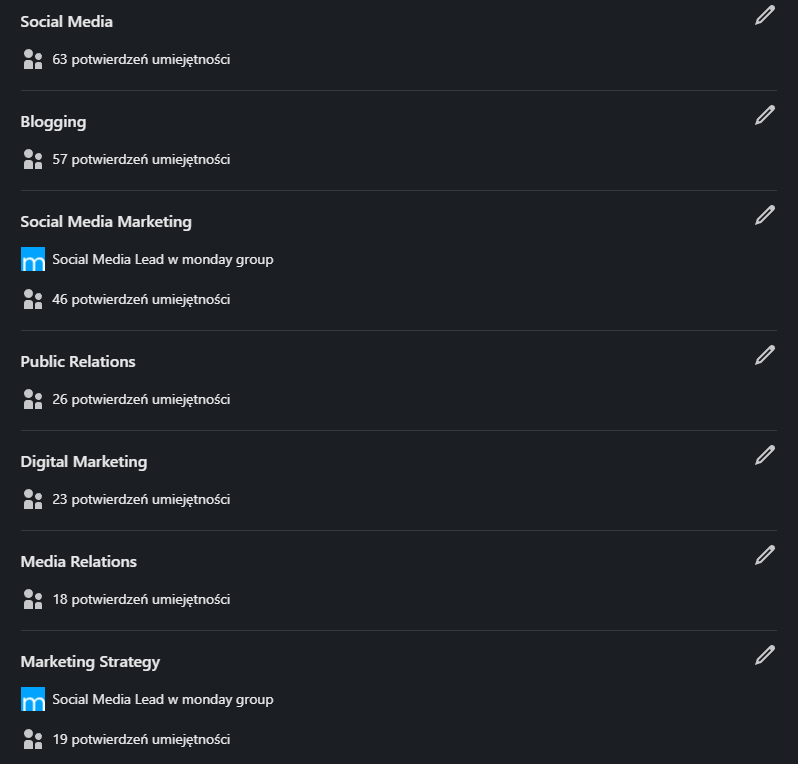Screen dimensions: 798x764
Task: Click the pencil icon next to Blogging
Action: tap(765, 115)
